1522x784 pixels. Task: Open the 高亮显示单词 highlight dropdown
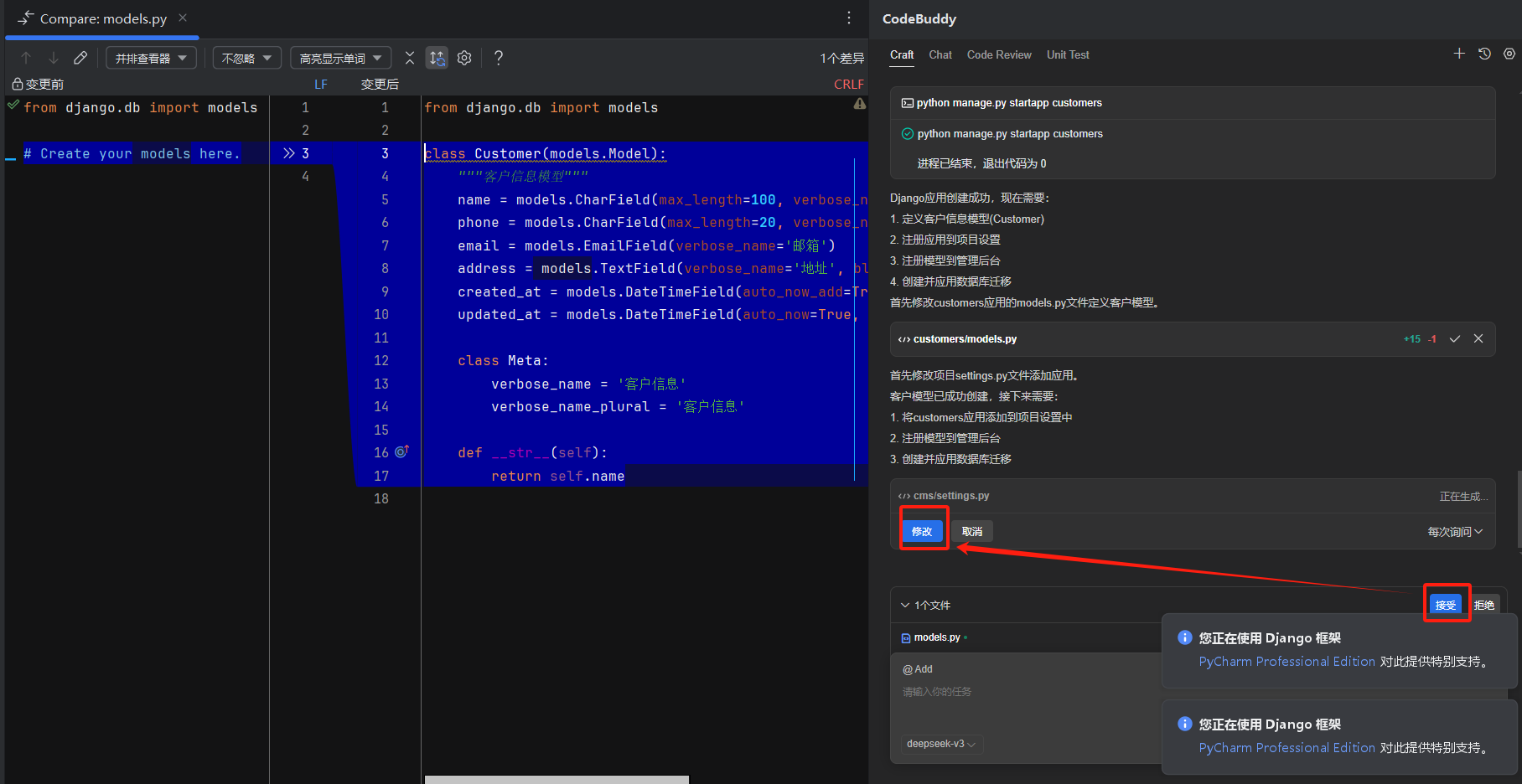(340, 58)
